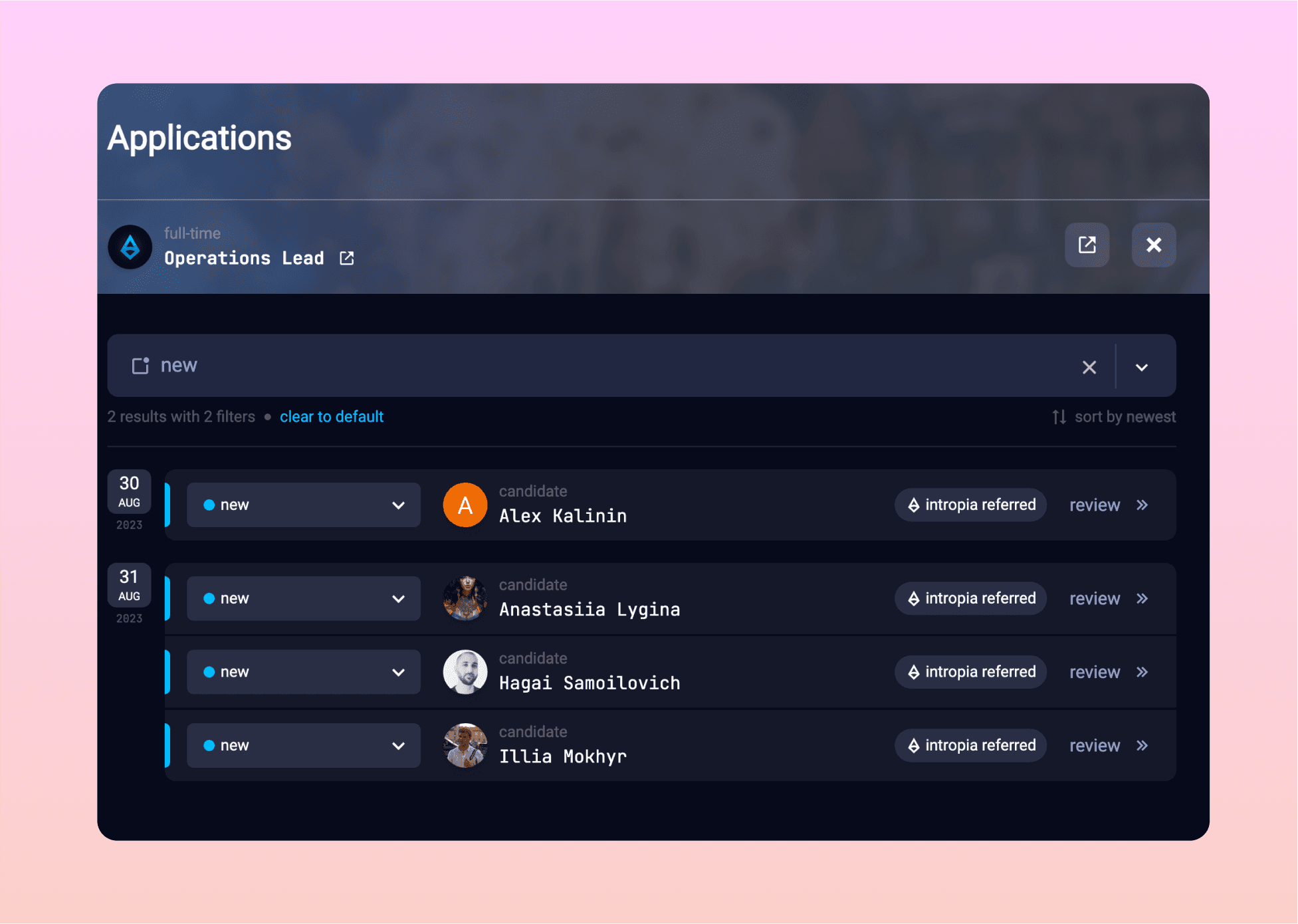The width and height of the screenshot is (1298, 924).
Task: Change status dropdown for Illia Mokhyr
Action: coord(303,745)
